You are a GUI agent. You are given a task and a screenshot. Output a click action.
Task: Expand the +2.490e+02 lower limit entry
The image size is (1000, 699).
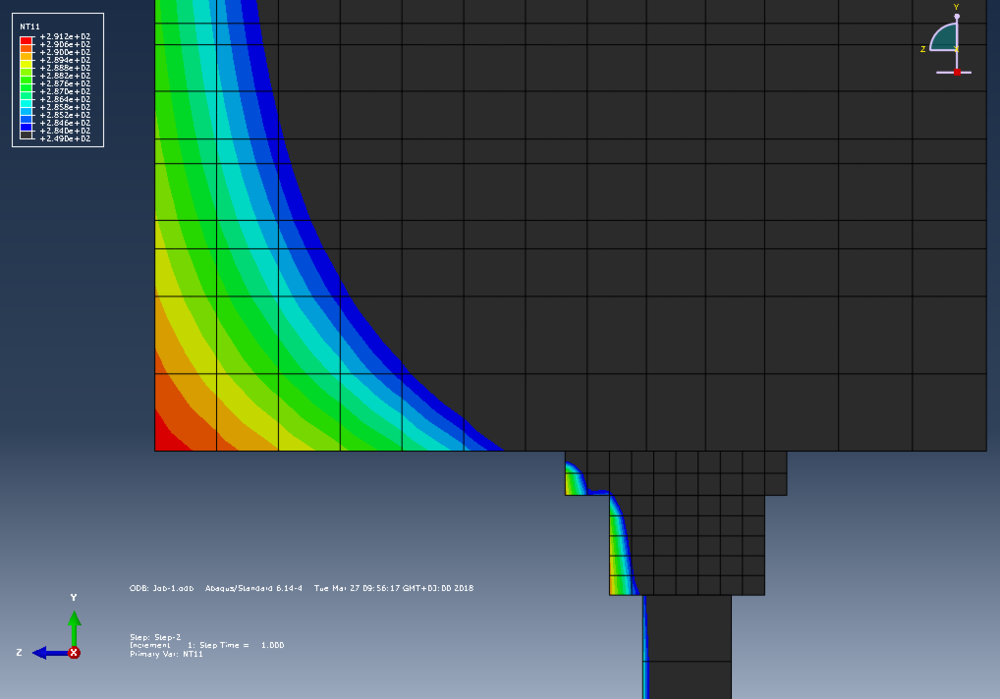[x=64, y=137]
